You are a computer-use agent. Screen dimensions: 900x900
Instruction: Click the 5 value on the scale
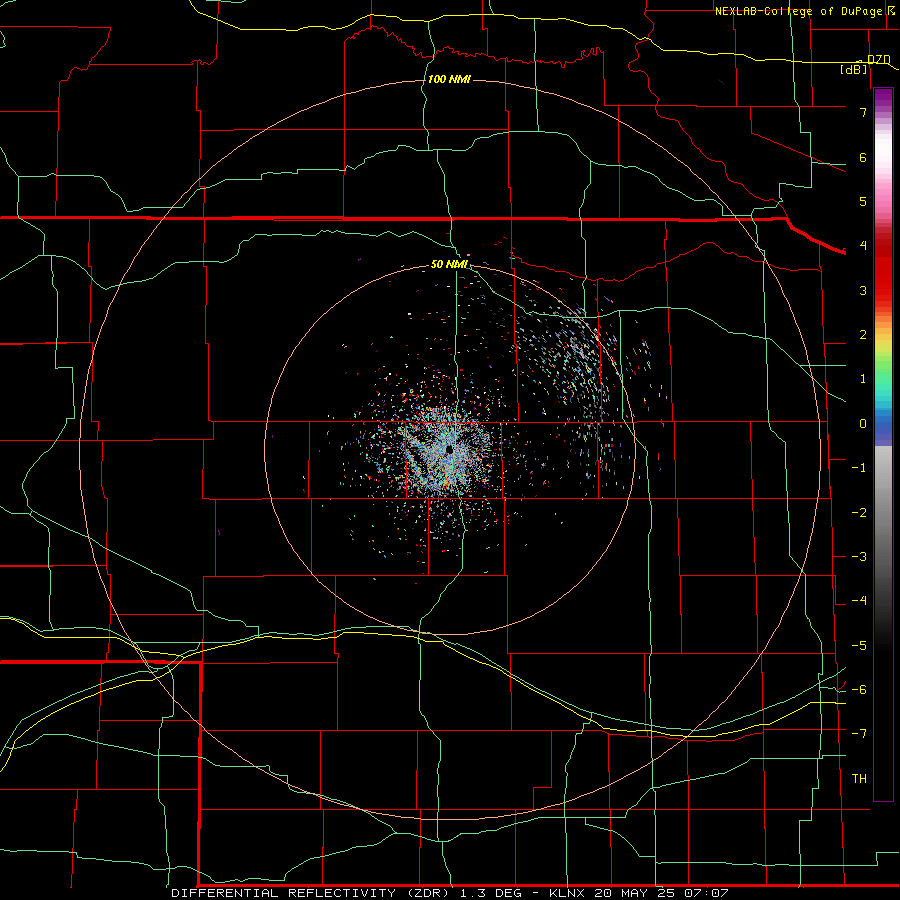(863, 201)
